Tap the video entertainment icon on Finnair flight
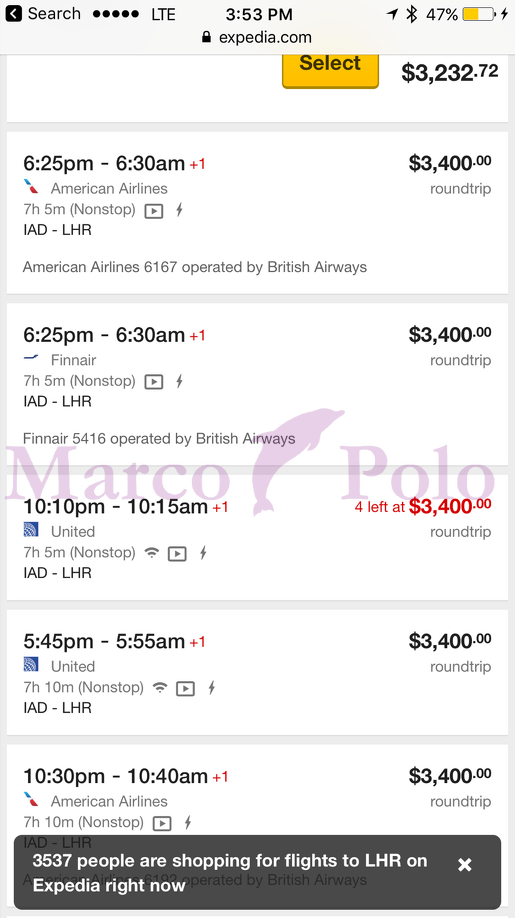Viewport: 515px width, 918px height. pos(154,382)
